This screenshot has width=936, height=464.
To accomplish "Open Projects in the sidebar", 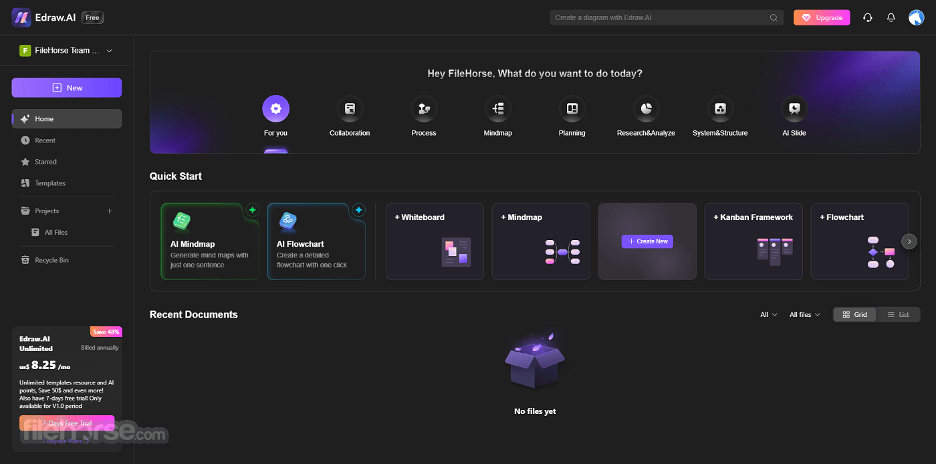I will 67,211.
